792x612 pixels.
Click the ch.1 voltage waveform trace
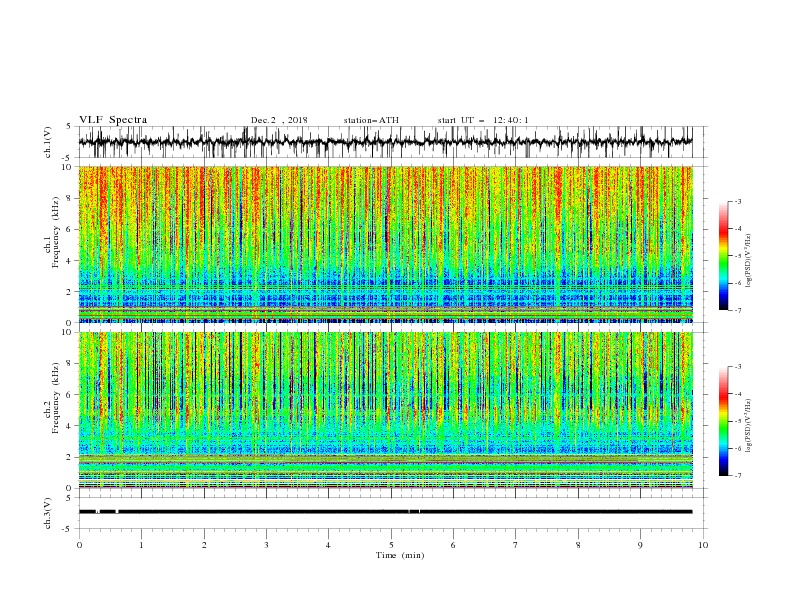[x=385, y=142]
